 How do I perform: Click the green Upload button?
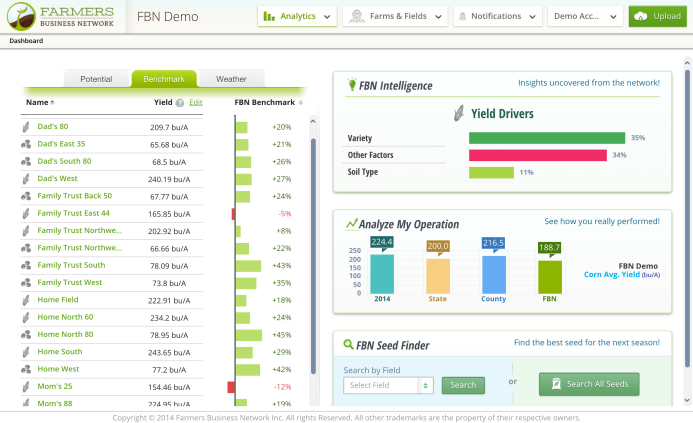658,16
